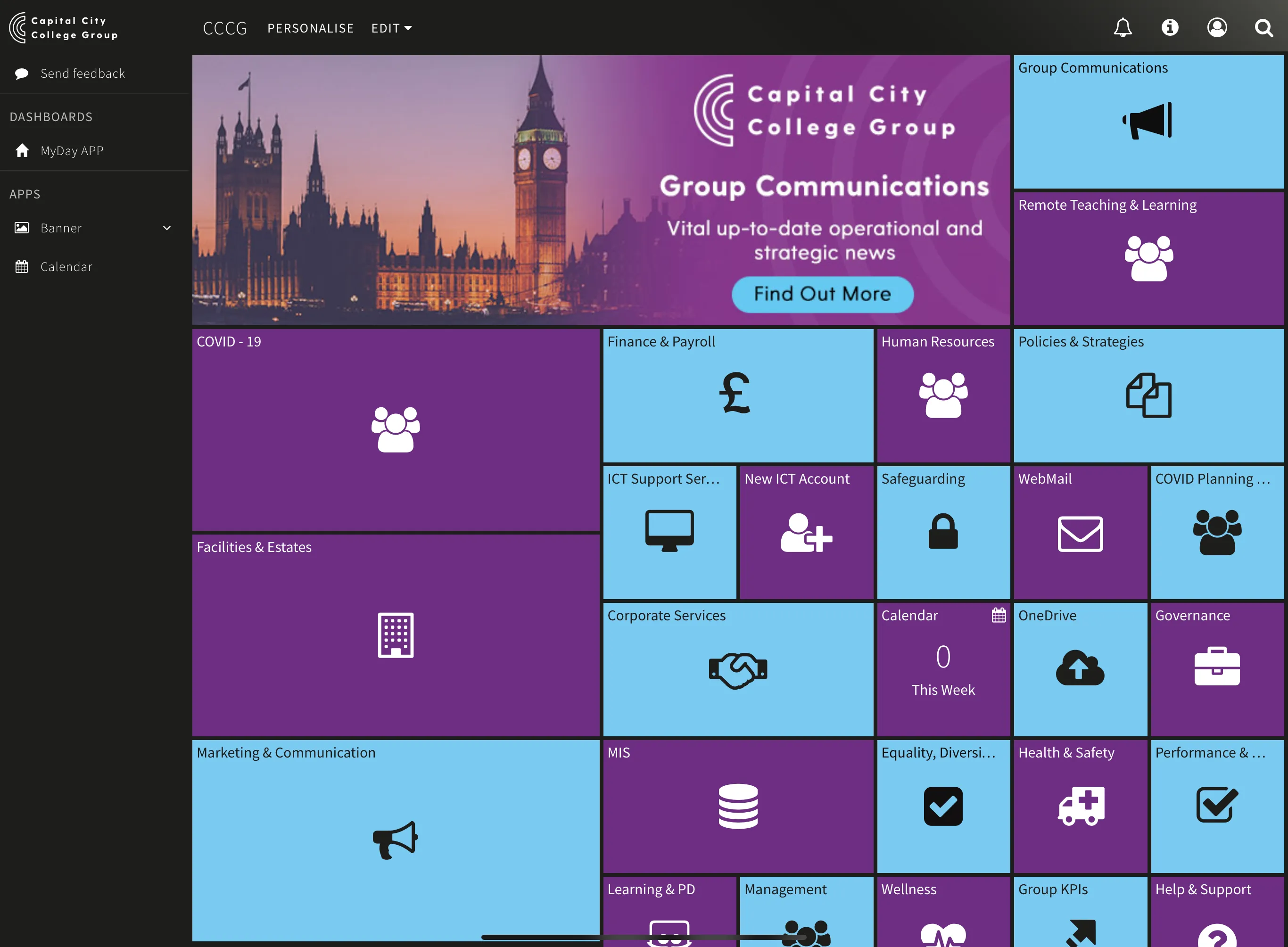
Task: Click the Find Out More button
Action: click(822, 294)
